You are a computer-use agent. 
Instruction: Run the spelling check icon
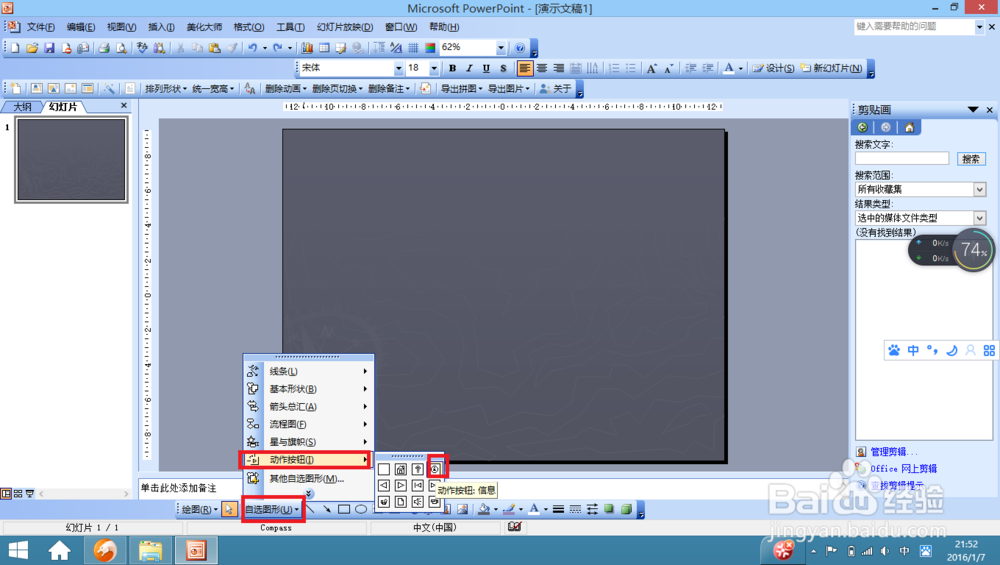[142, 48]
